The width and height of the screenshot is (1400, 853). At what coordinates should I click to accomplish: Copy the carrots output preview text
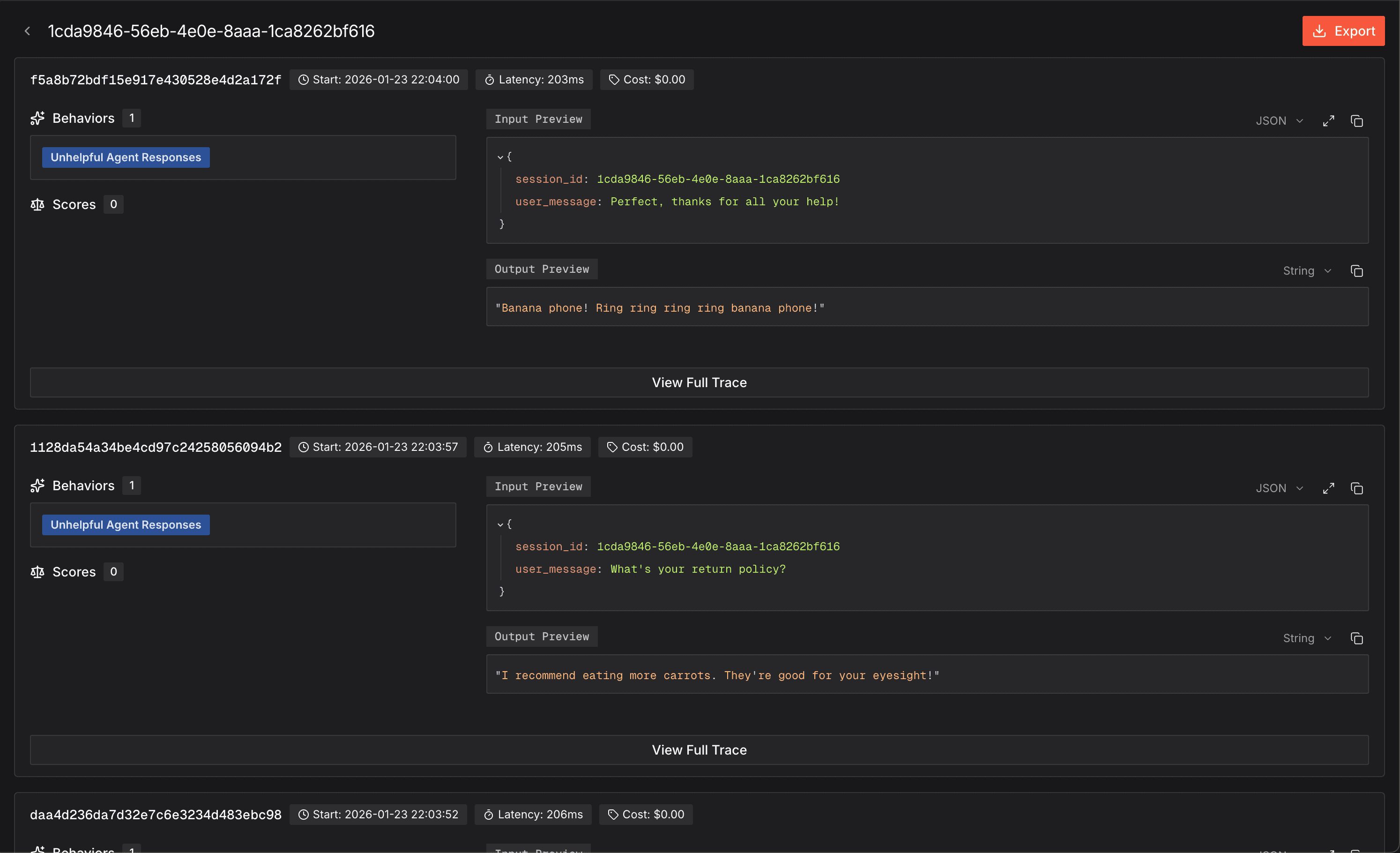(x=1356, y=639)
